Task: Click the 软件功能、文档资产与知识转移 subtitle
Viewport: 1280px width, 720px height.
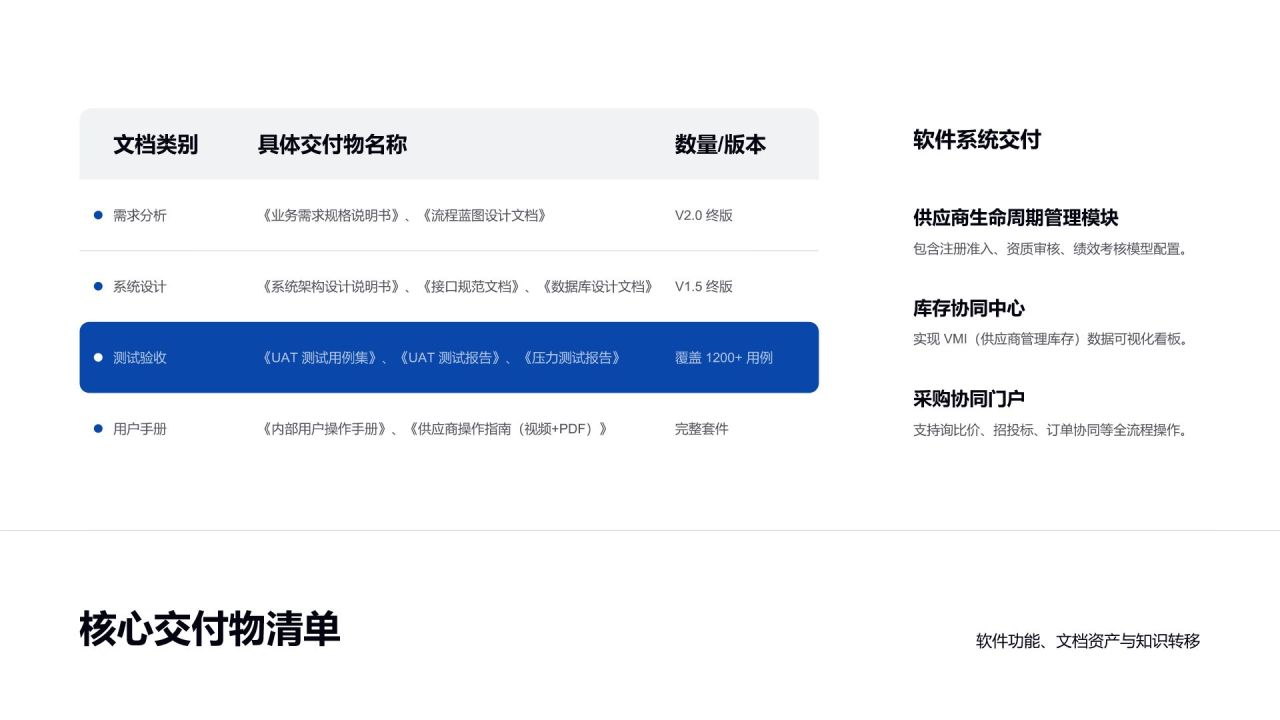Action: (1088, 641)
